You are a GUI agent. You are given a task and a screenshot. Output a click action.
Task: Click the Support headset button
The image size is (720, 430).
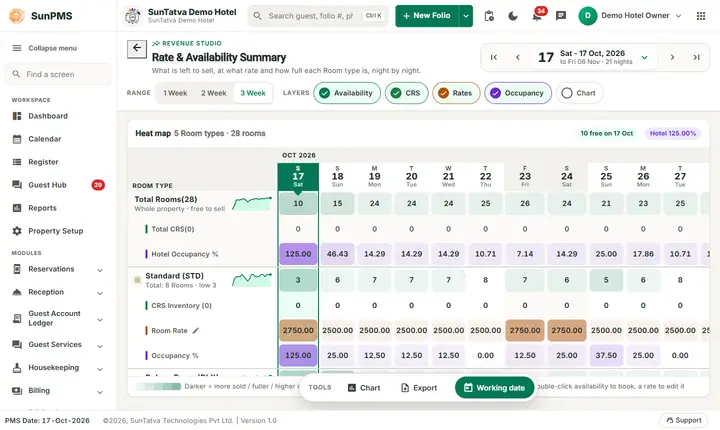pos(684,420)
